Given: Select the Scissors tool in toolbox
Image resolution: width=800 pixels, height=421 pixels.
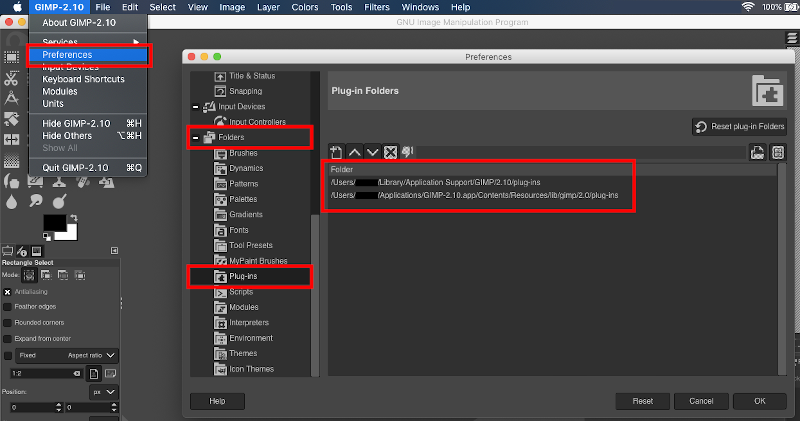Looking at the screenshot, I should click(x=11, y=78).
